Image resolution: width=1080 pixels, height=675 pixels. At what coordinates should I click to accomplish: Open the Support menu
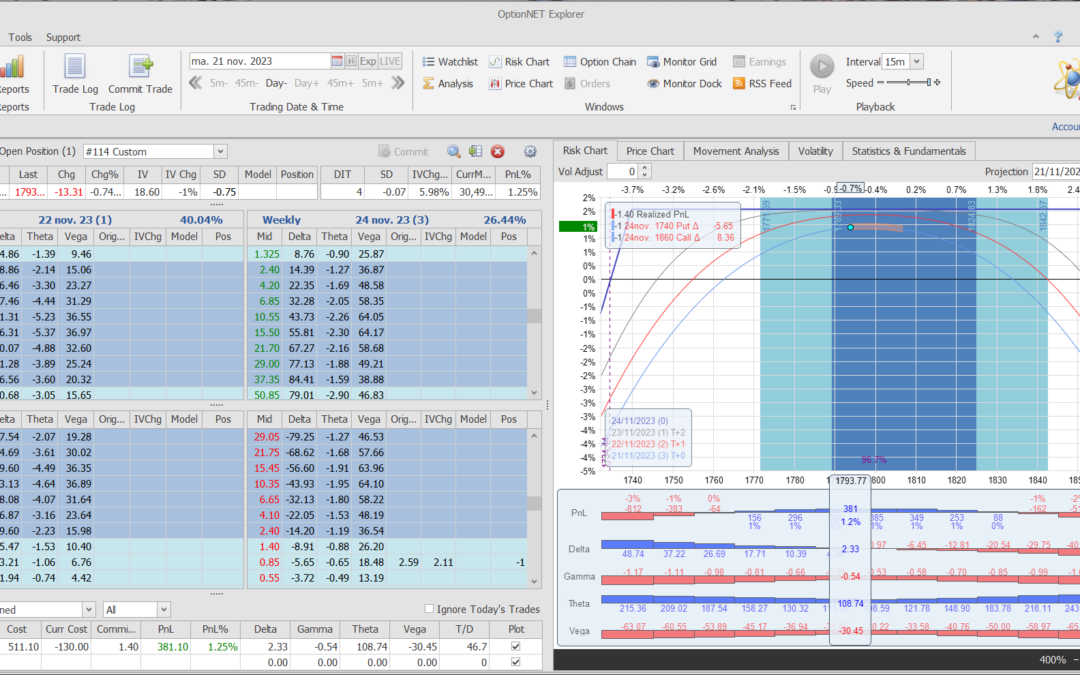click(63, 37)
